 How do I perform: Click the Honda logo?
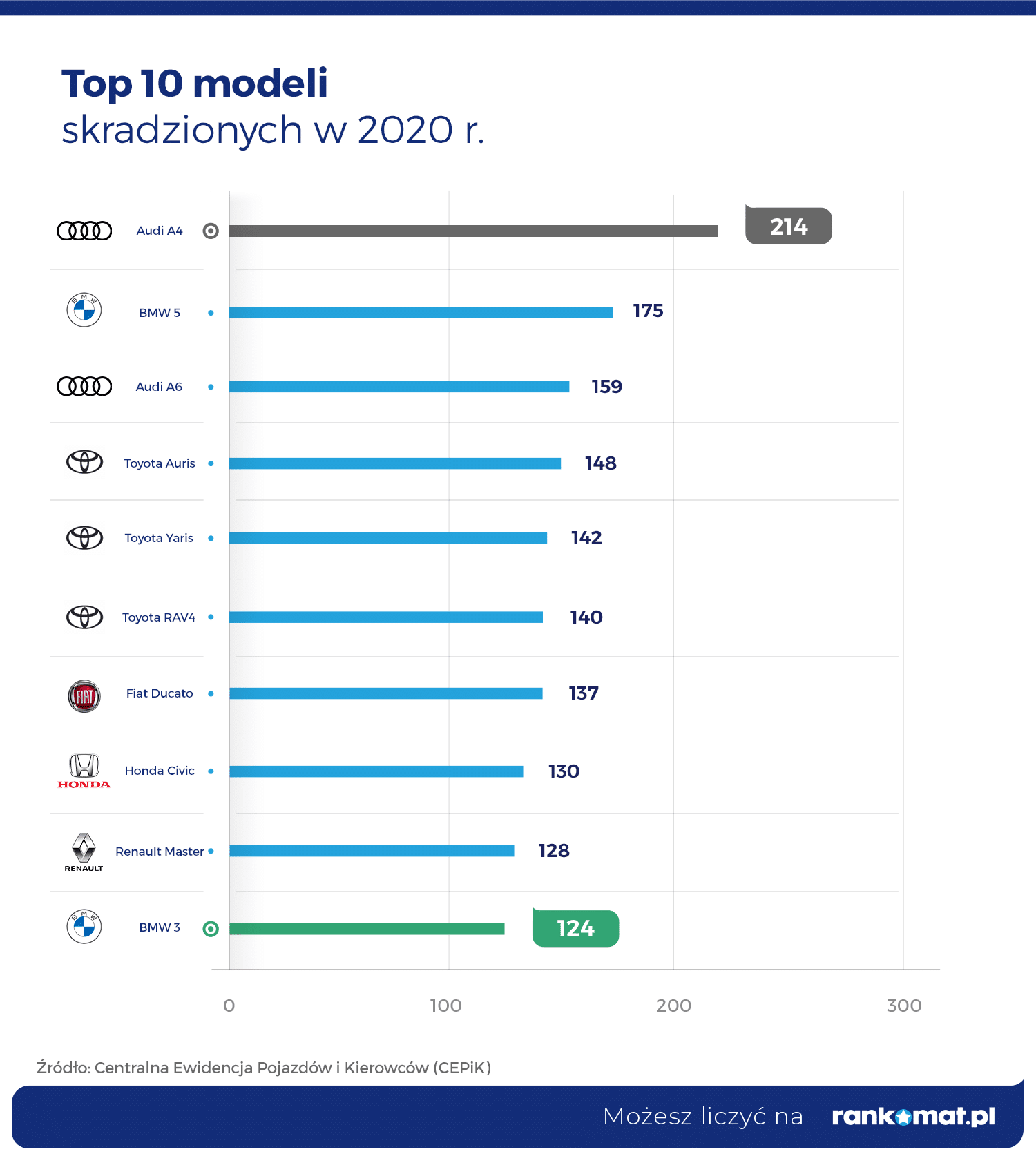(x=84, y=770)
